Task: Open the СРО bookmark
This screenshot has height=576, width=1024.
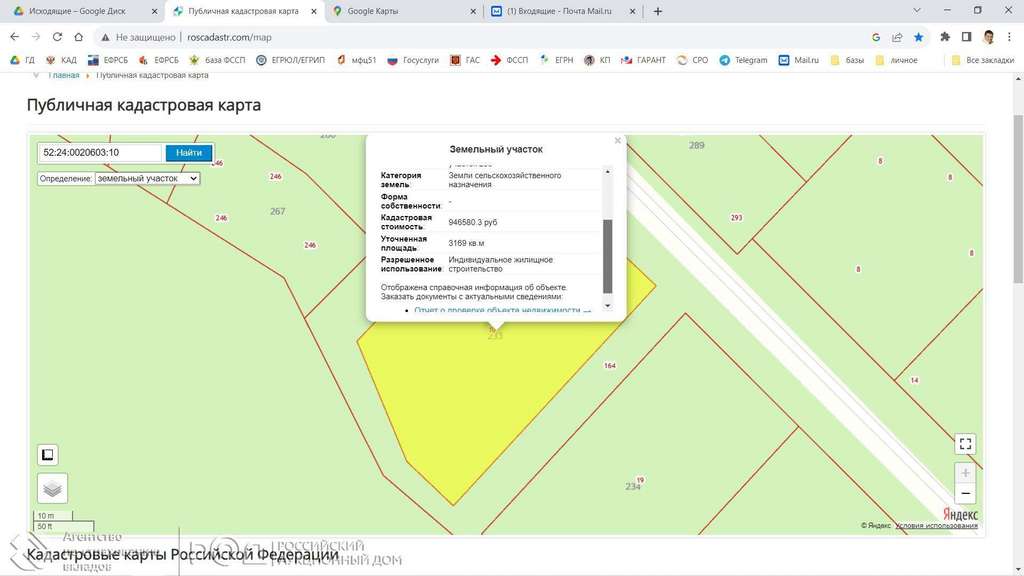Action: pyautogui.click(x=692, y=60)
